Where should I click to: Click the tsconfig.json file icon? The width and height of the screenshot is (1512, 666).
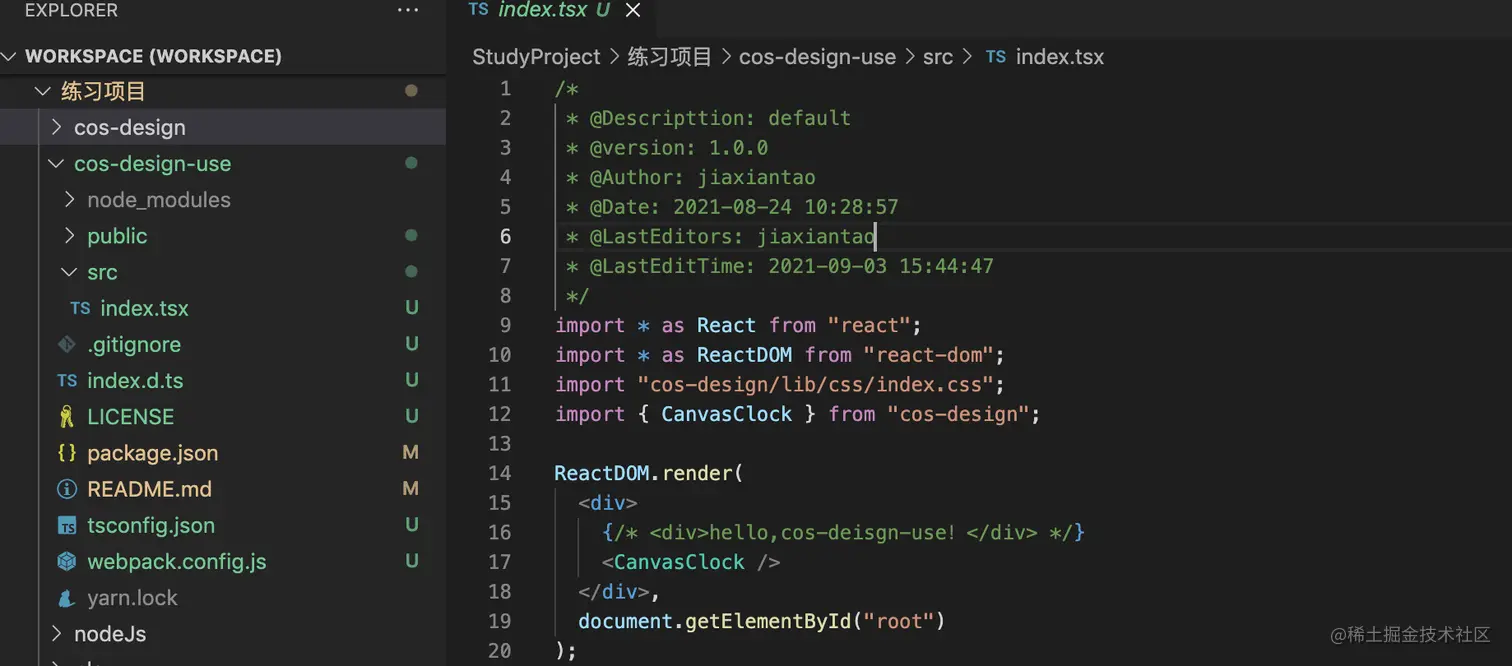point(67,525)
